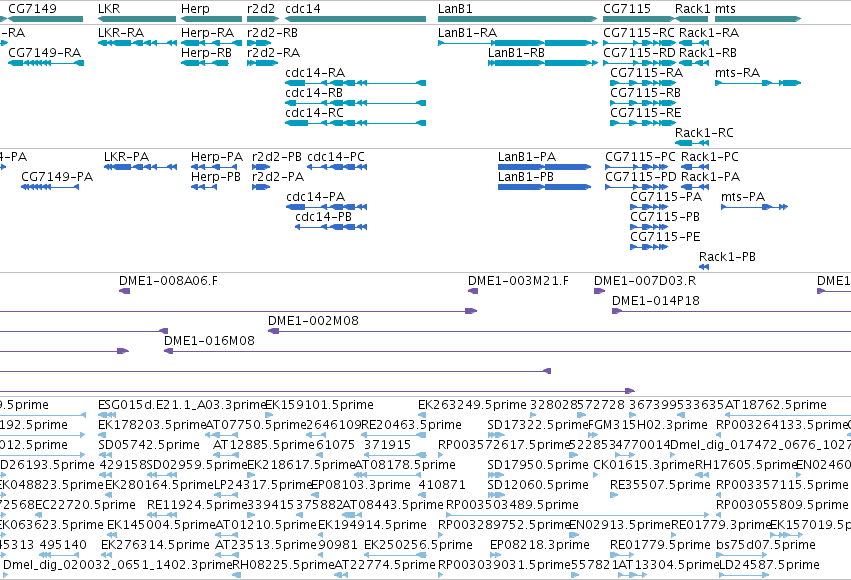Screen dimensions: 851x580
Task: Select the EK250256.5prime EST
Action: pos(395,556)
